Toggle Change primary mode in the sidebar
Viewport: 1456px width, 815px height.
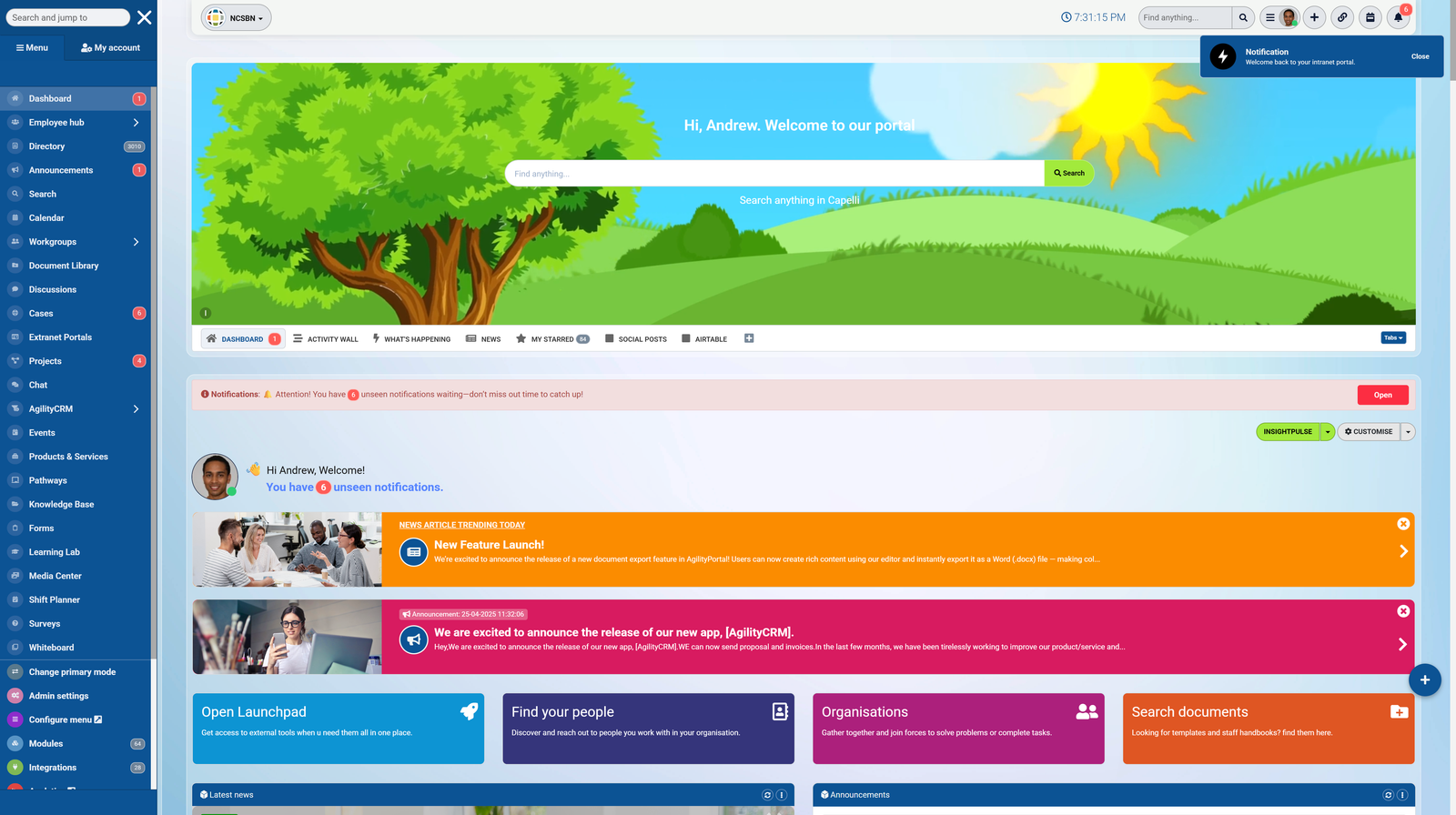72,672
